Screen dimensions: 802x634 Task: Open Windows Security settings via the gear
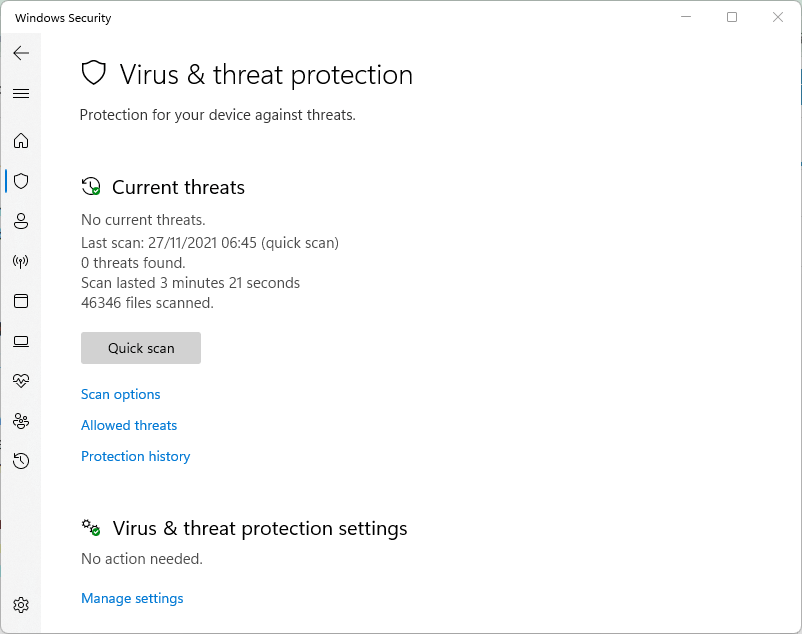[x=21, y=605]
